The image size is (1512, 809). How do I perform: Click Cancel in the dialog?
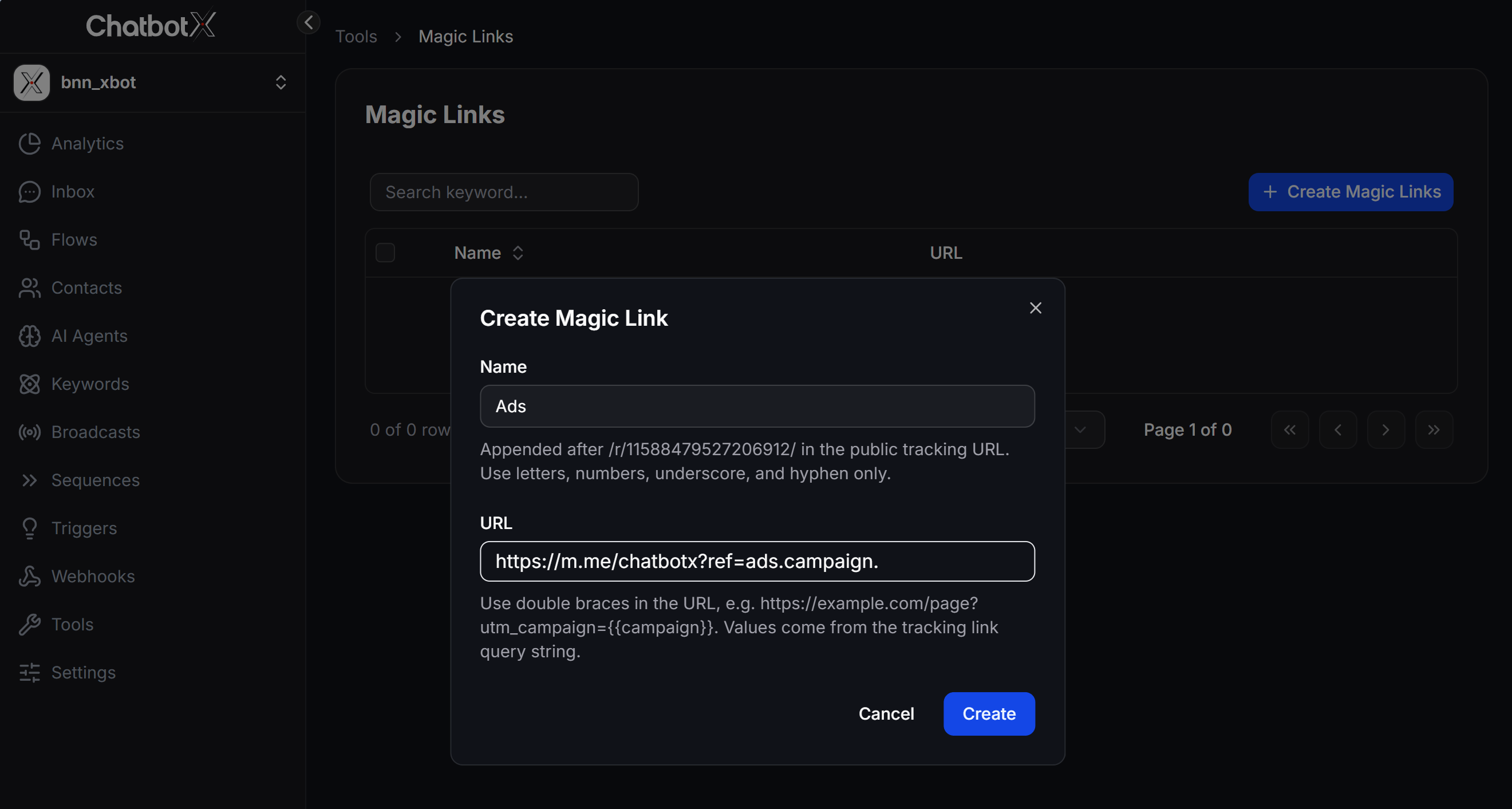click(x=886, y=714)
